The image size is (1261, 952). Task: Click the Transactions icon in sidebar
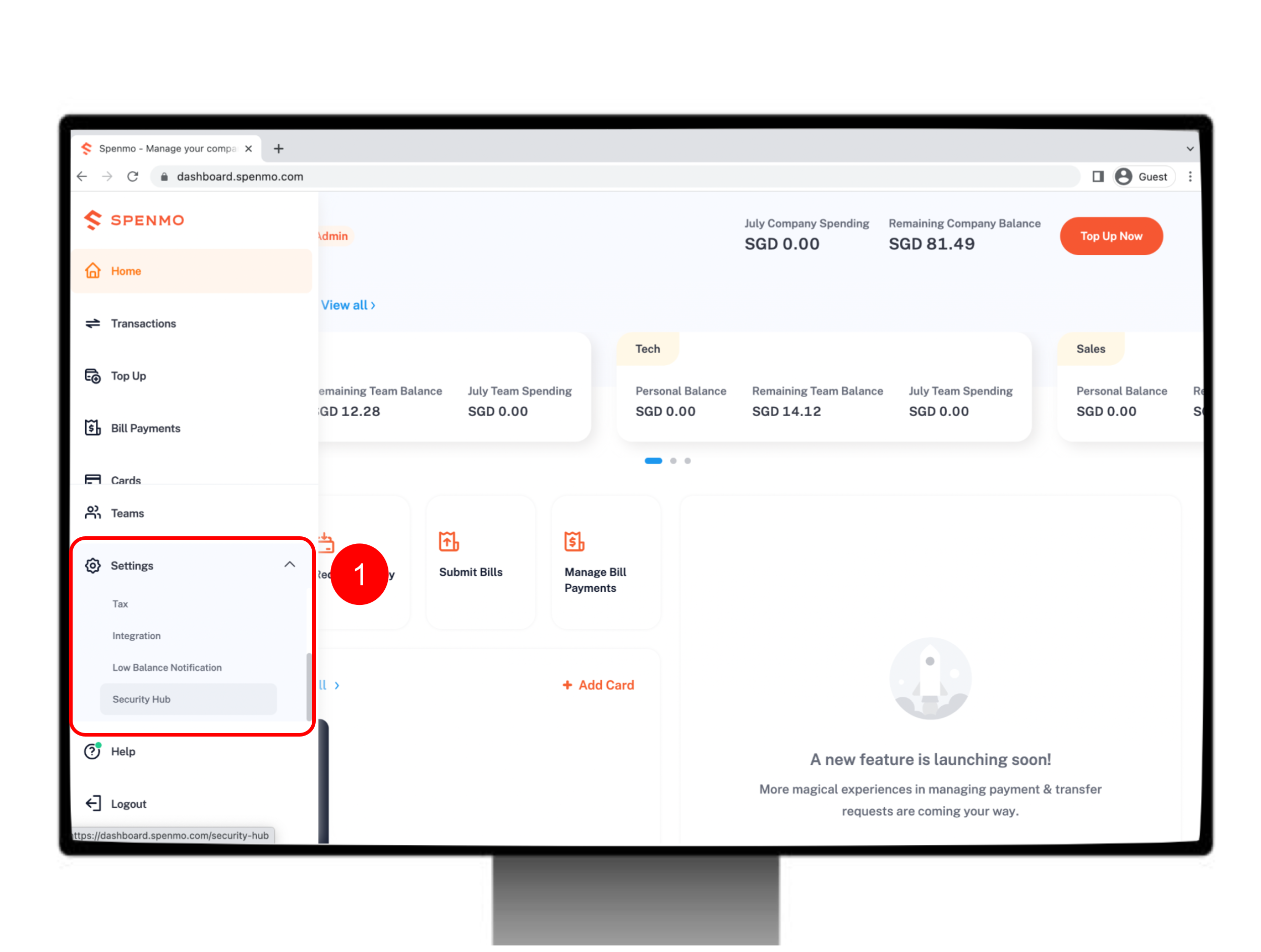92,323
